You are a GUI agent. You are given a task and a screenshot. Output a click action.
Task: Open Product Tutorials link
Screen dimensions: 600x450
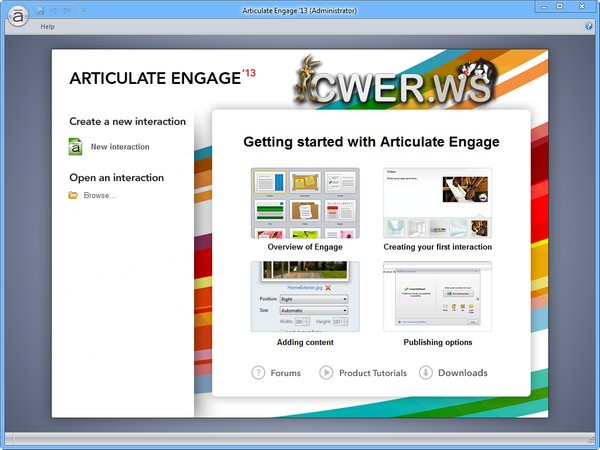pos(373,373)
